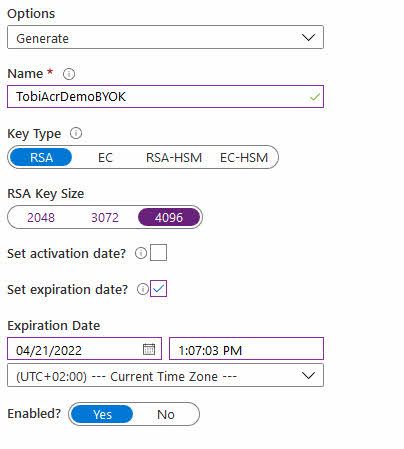Set Enabled to No
The width and height of the screenshot is (404, 449).
pos(166,414)
